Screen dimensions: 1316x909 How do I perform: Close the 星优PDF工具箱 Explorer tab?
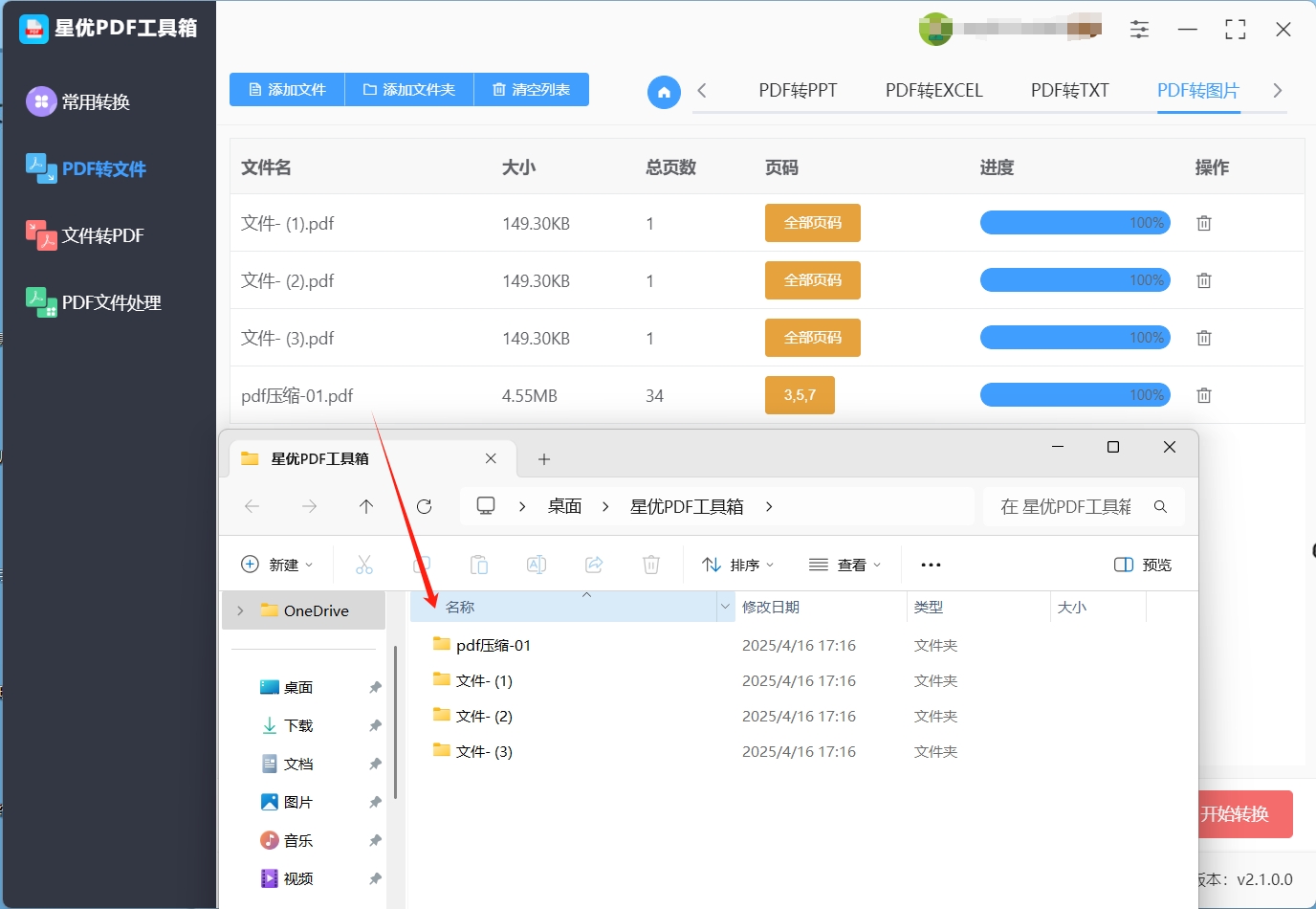(491, 458)
